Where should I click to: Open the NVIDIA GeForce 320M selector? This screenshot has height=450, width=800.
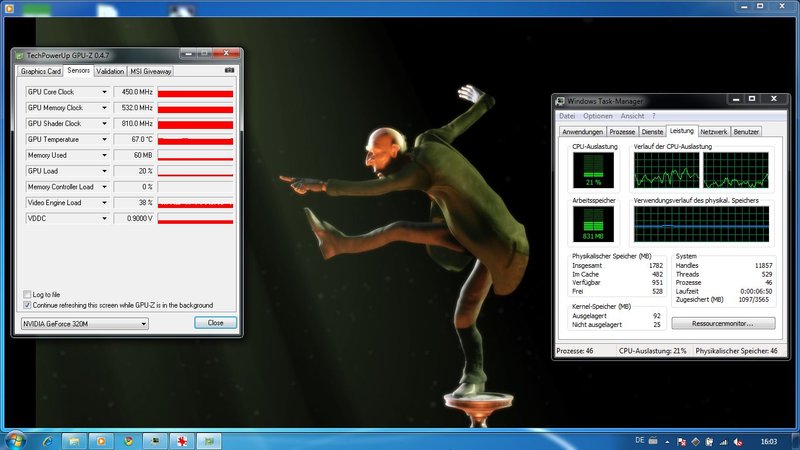85,323
